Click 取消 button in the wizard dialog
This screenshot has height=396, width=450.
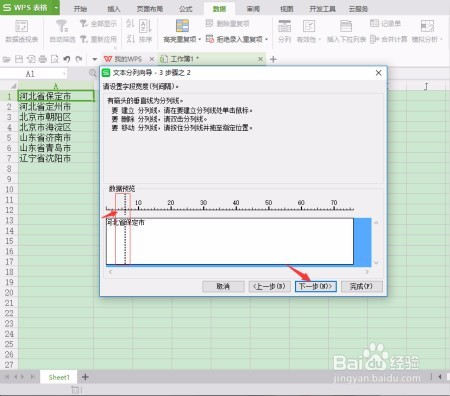tap(223, 286)
